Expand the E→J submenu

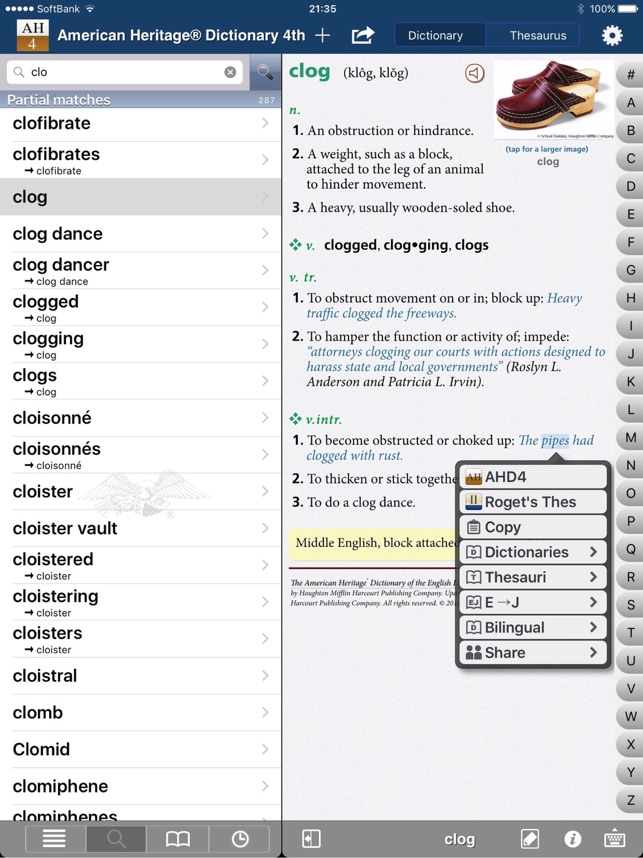[533, 602]
